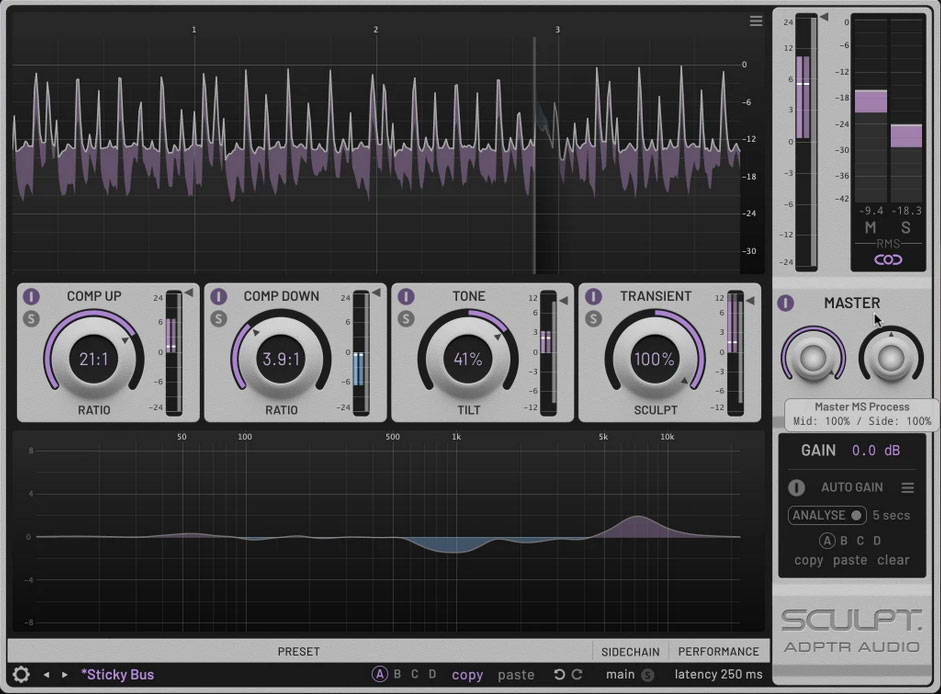Click the COMP DOWN ratio knob showing 3.9:1

tap(281, 358)
